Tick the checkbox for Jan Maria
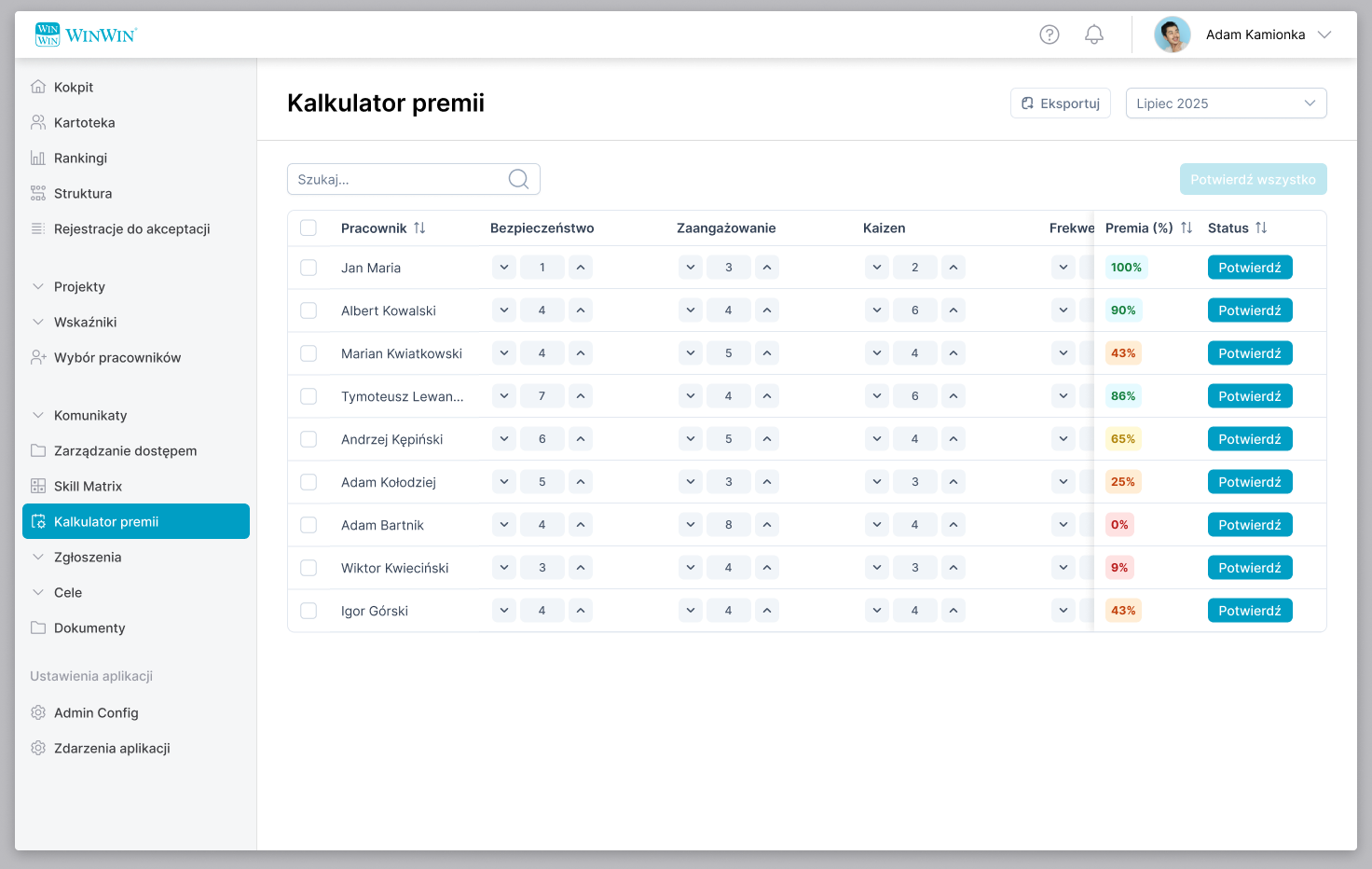The image size is (1372, 869). (309, 268)
